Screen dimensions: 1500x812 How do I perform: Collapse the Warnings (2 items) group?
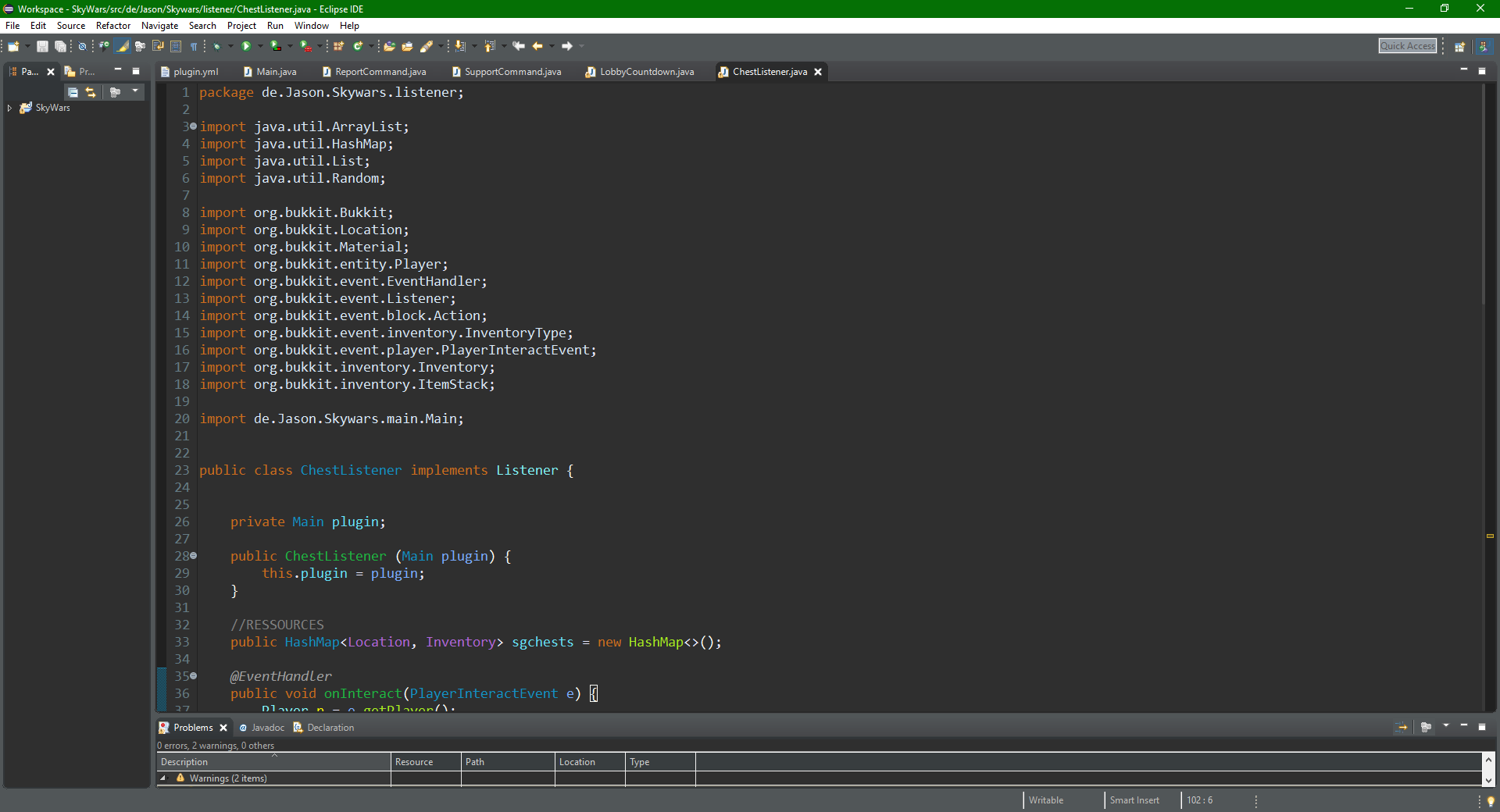coord(163,778)
